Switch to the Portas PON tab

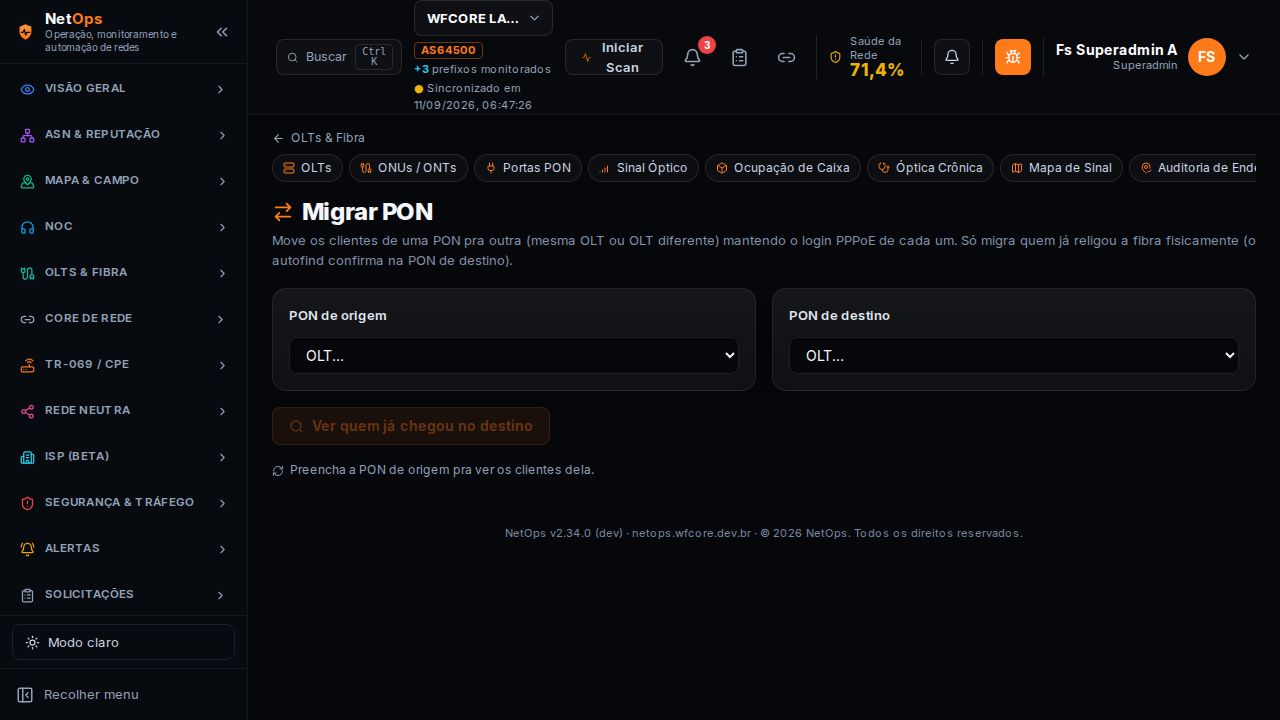click(528, 168)
